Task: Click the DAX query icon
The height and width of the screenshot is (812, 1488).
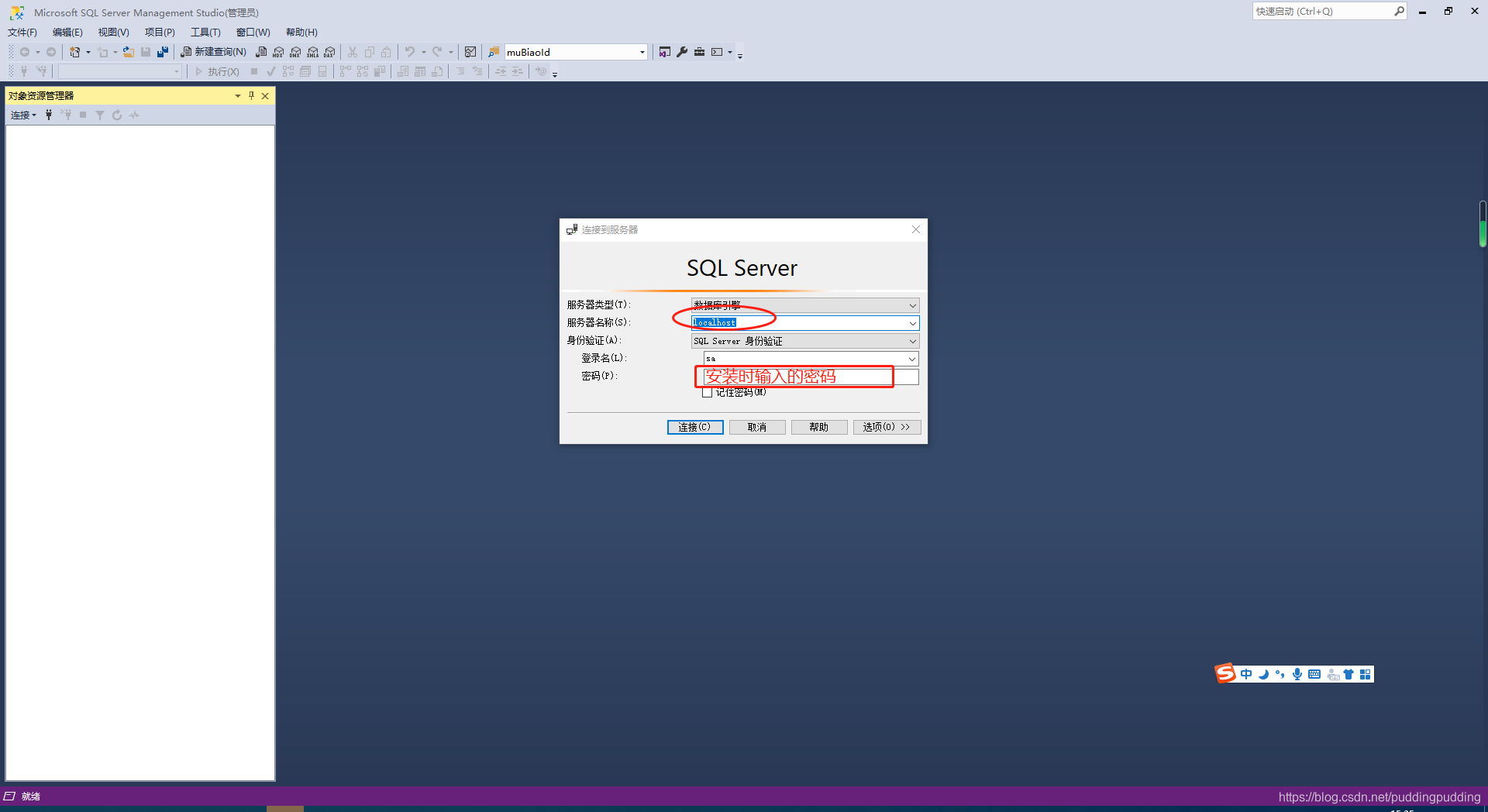Action: [x=329, y=52]
